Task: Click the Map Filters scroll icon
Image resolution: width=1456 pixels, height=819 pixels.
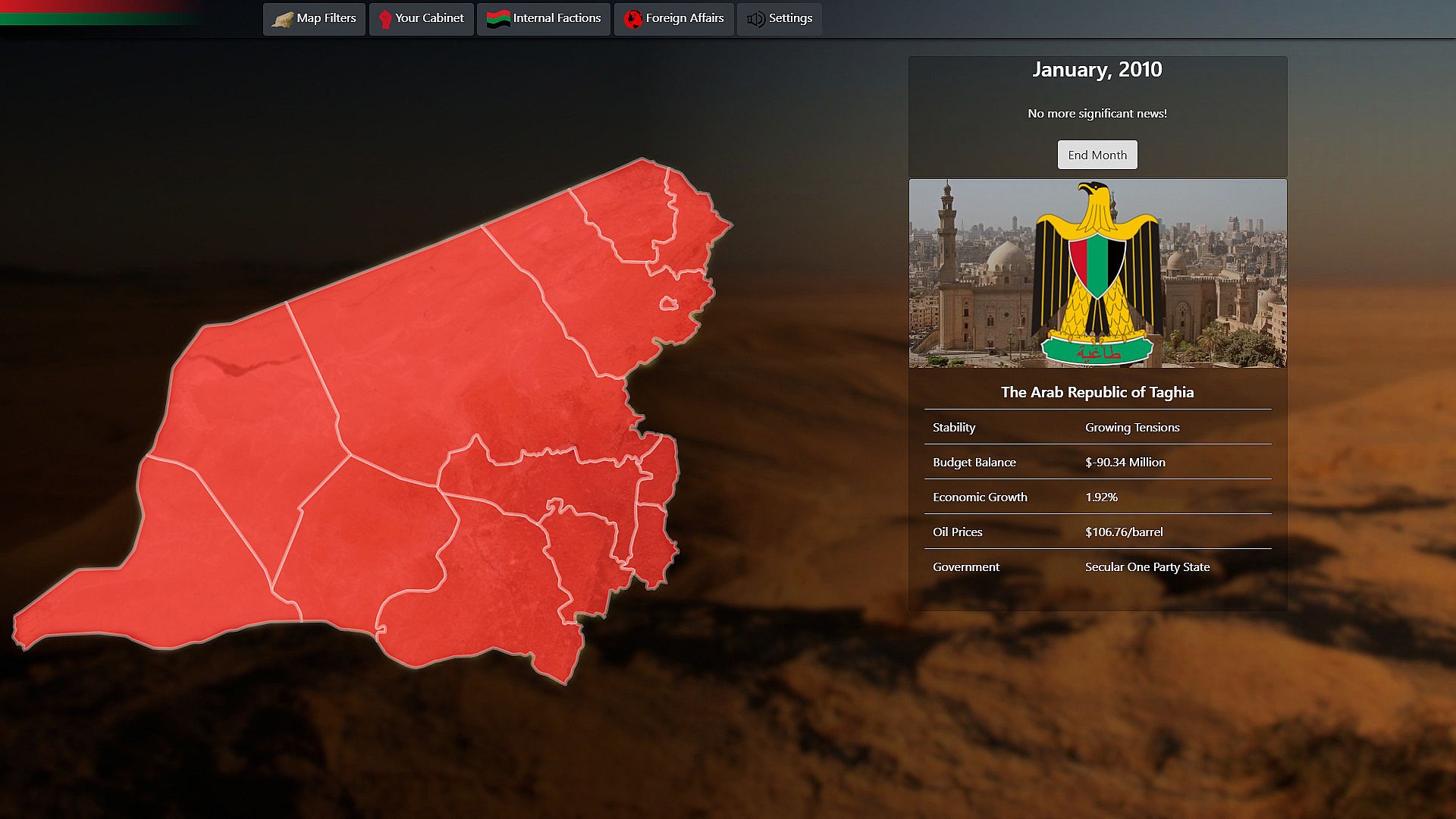Action: (x=283, y=19)
